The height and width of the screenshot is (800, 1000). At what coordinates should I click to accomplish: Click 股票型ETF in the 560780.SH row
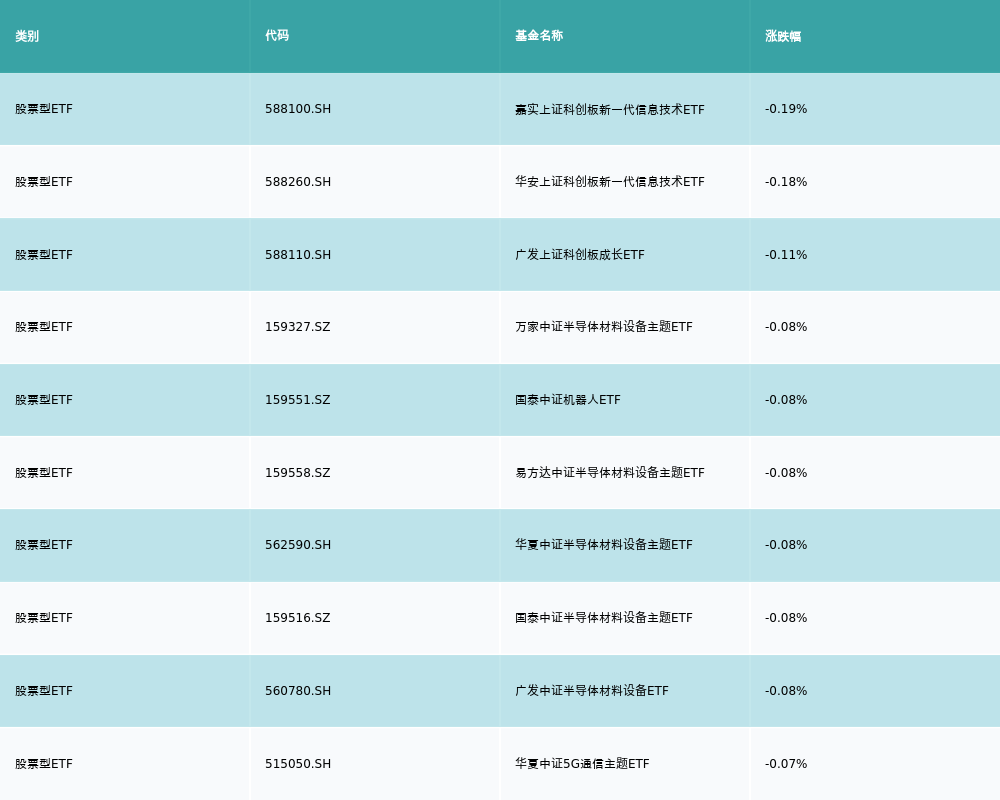44,691
